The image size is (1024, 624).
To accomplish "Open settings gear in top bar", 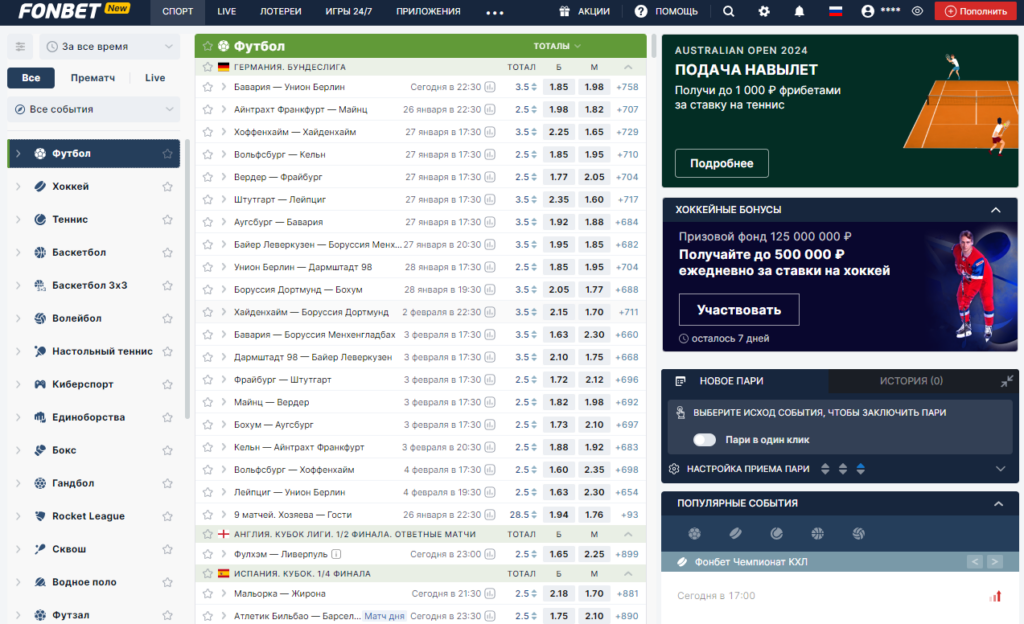I will pos(763,11).
